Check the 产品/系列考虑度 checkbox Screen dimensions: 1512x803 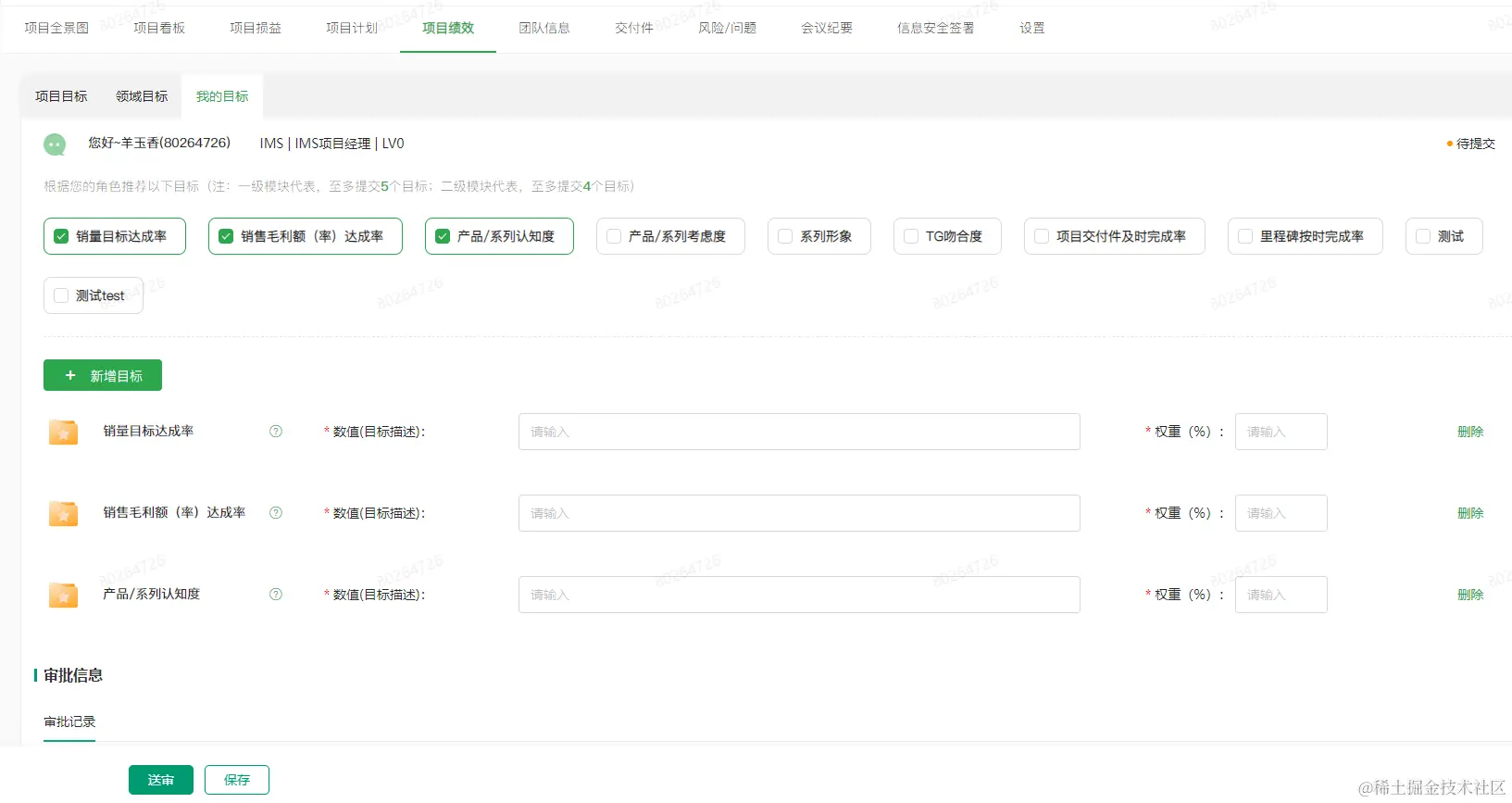coord(614,236)
